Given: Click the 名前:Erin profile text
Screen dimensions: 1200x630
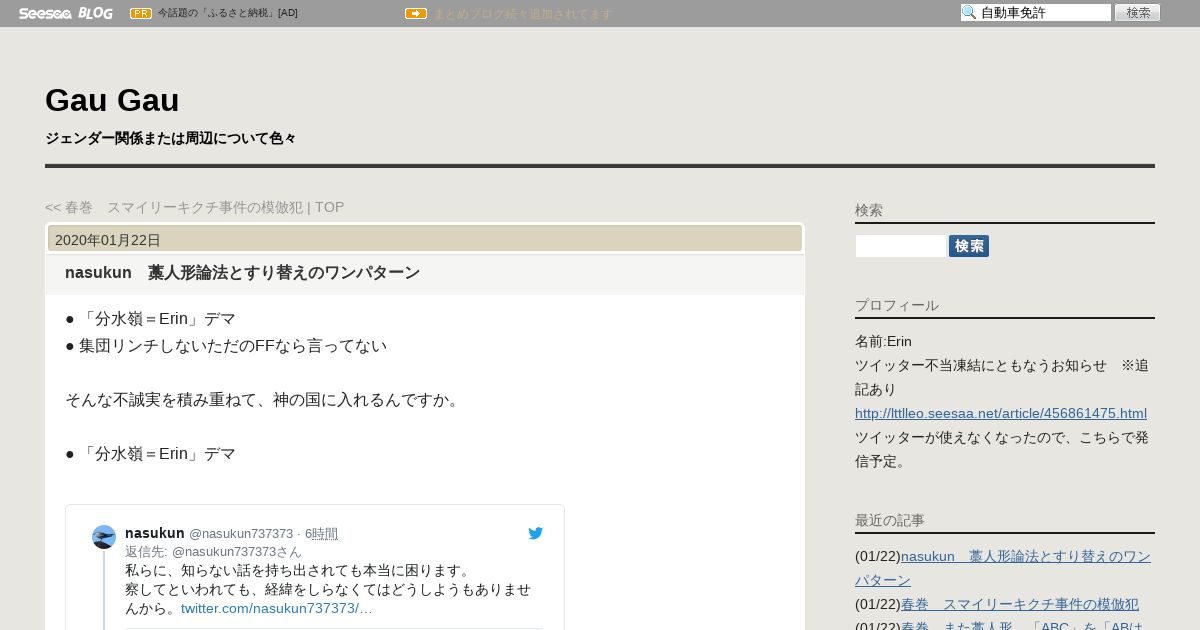Looking at the screenshot, I should [883, 341].
